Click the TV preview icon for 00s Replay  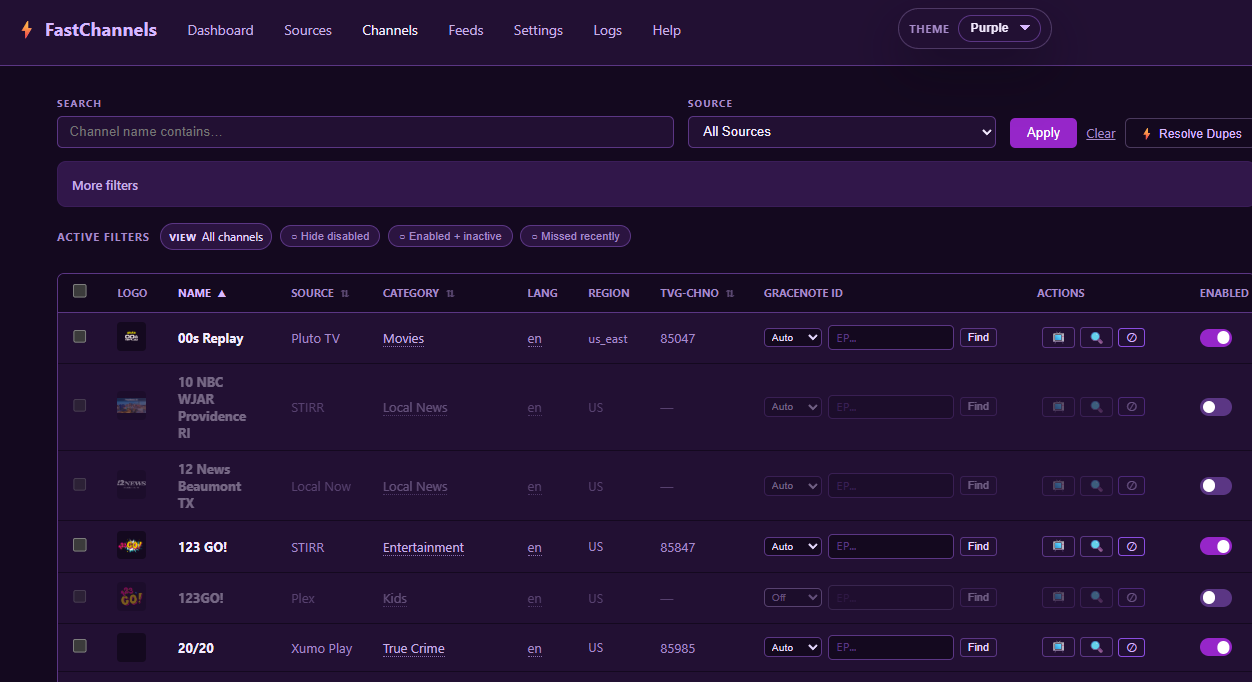click(x=1058, y=338)
